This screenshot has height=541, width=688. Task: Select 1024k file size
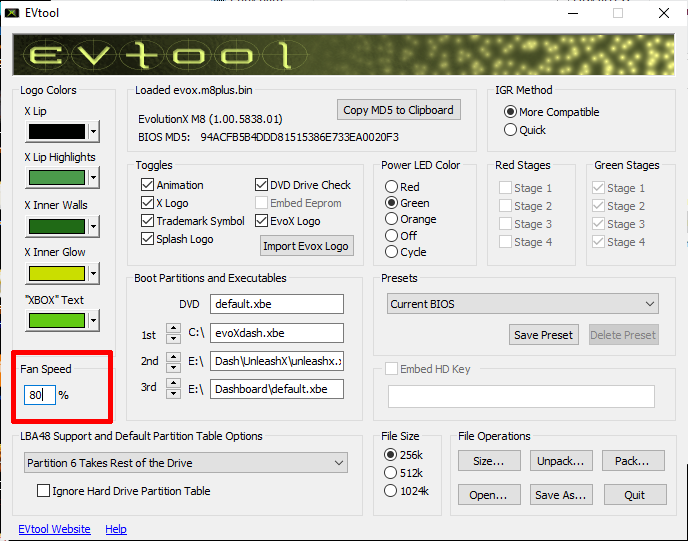406,491
